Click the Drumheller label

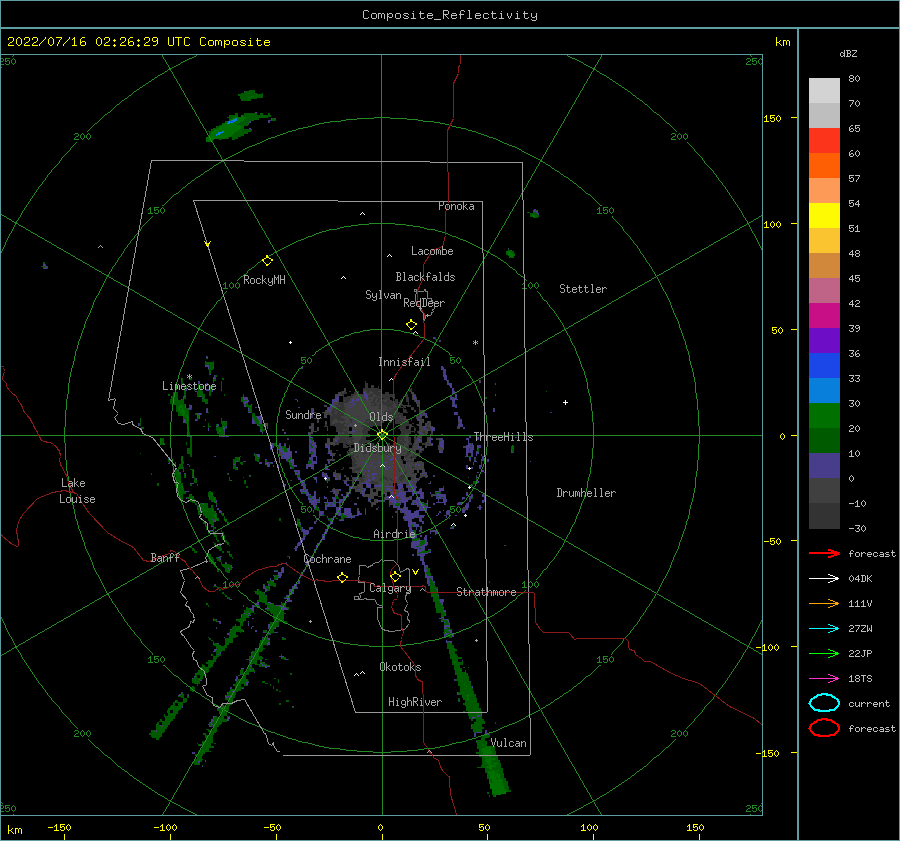point(585,493)
